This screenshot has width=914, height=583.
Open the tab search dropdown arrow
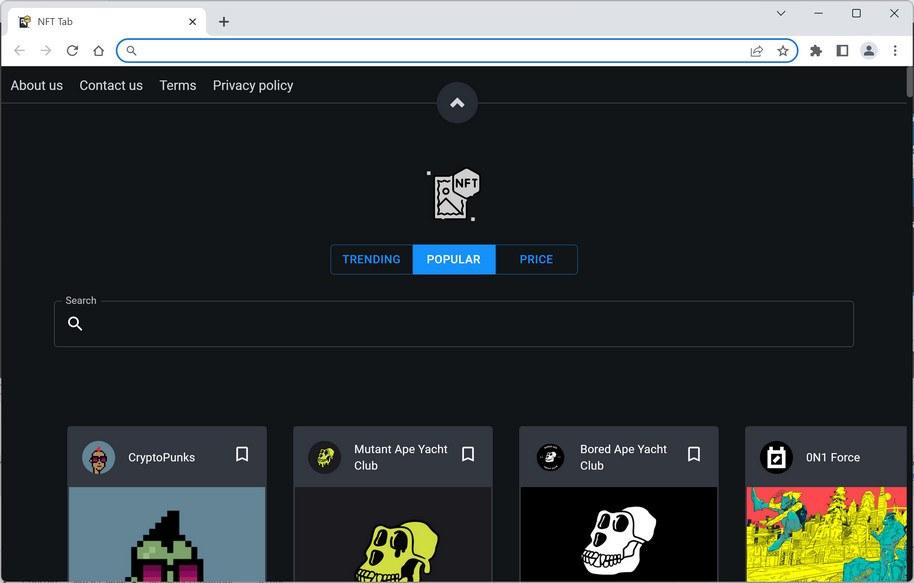(x=781, y=13)
